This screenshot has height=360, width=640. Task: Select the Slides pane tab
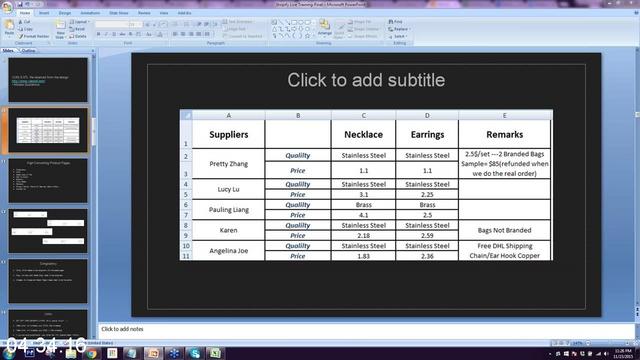pyautogui.click(x=9, y=51)
